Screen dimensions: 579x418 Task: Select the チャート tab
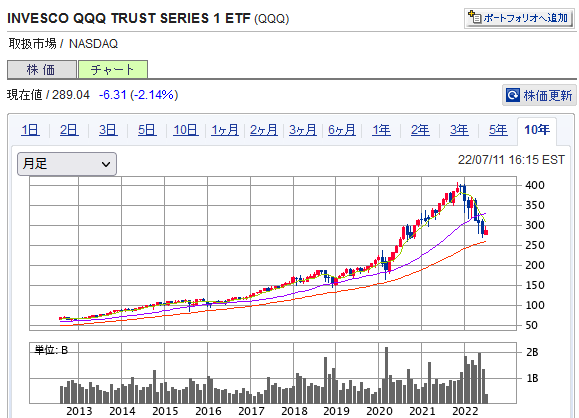[x=113, y=69]
